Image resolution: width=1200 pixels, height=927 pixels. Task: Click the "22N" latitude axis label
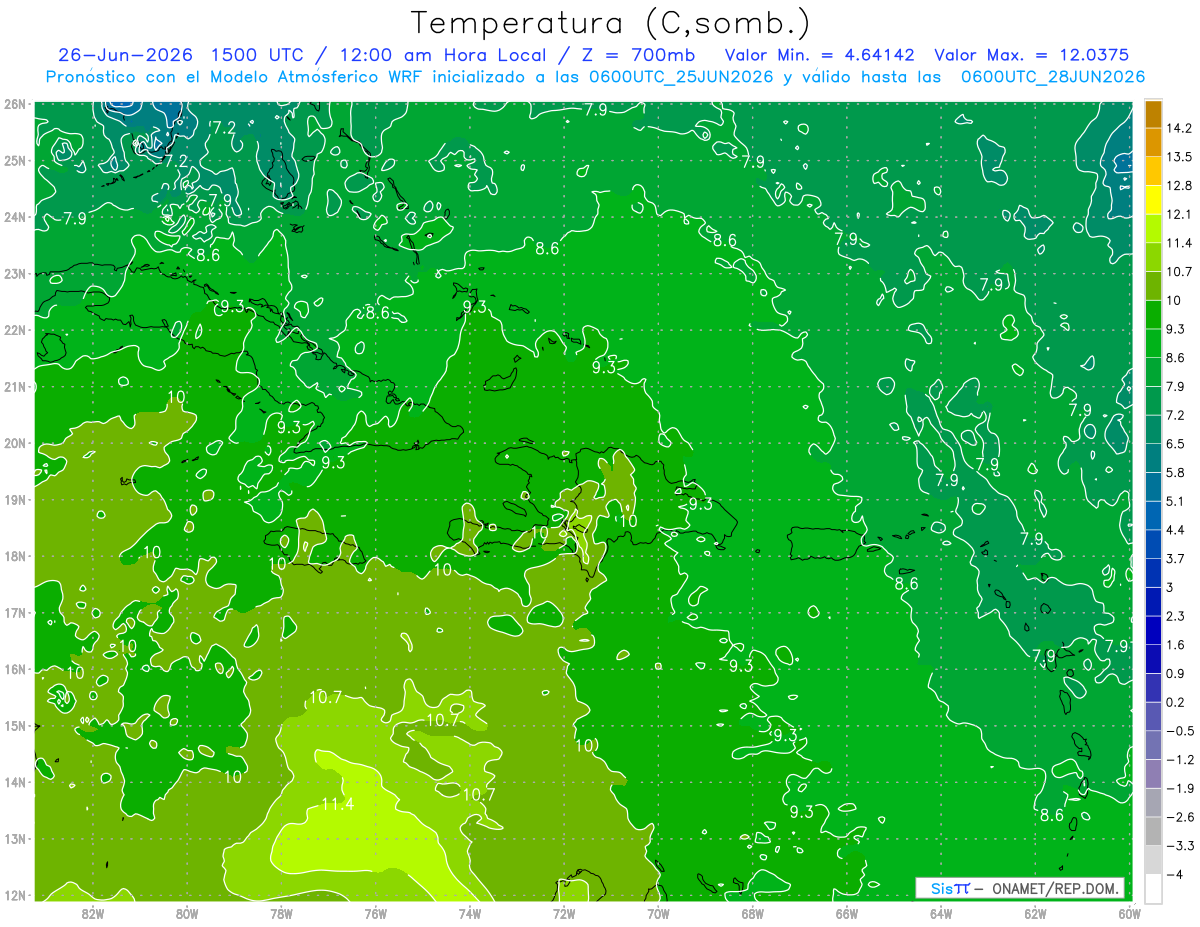(14, 329)
